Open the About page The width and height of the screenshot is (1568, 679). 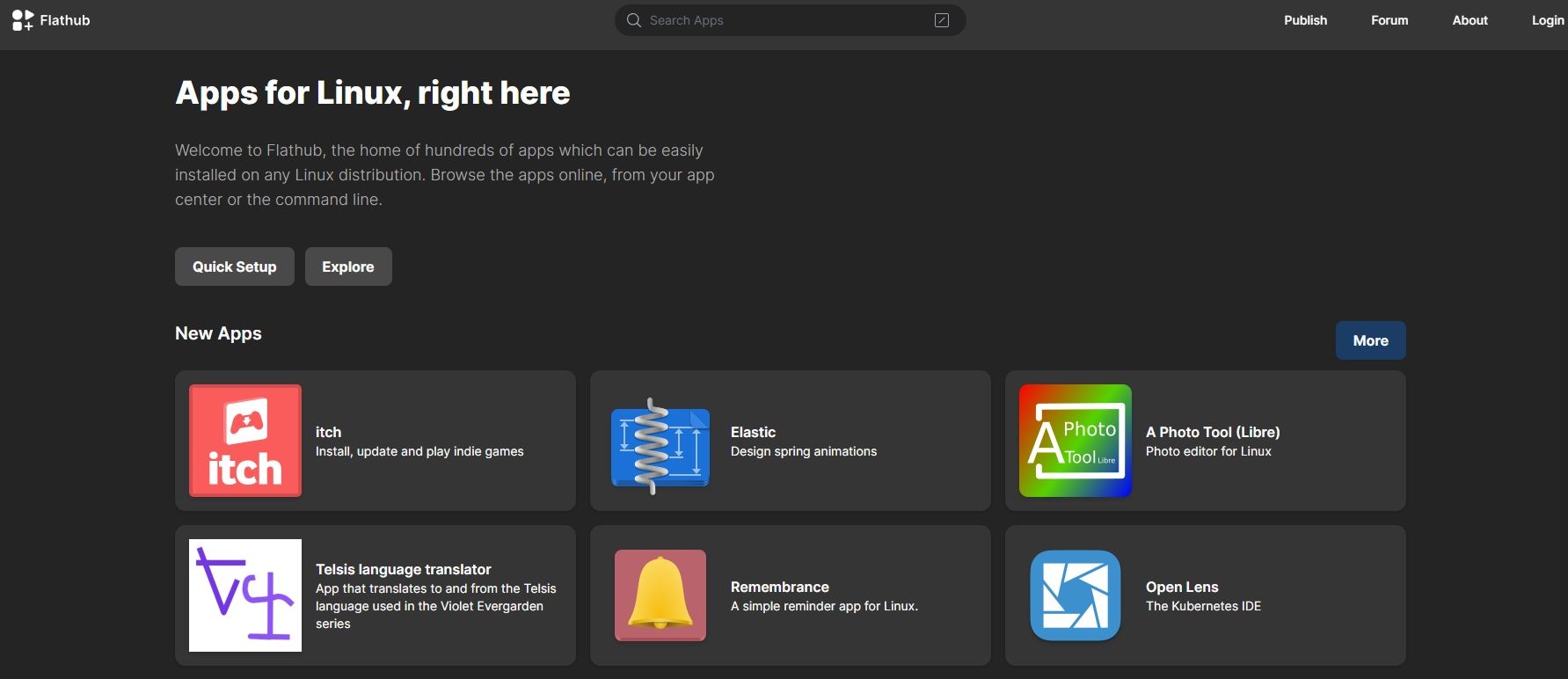tap(1470, 20)
